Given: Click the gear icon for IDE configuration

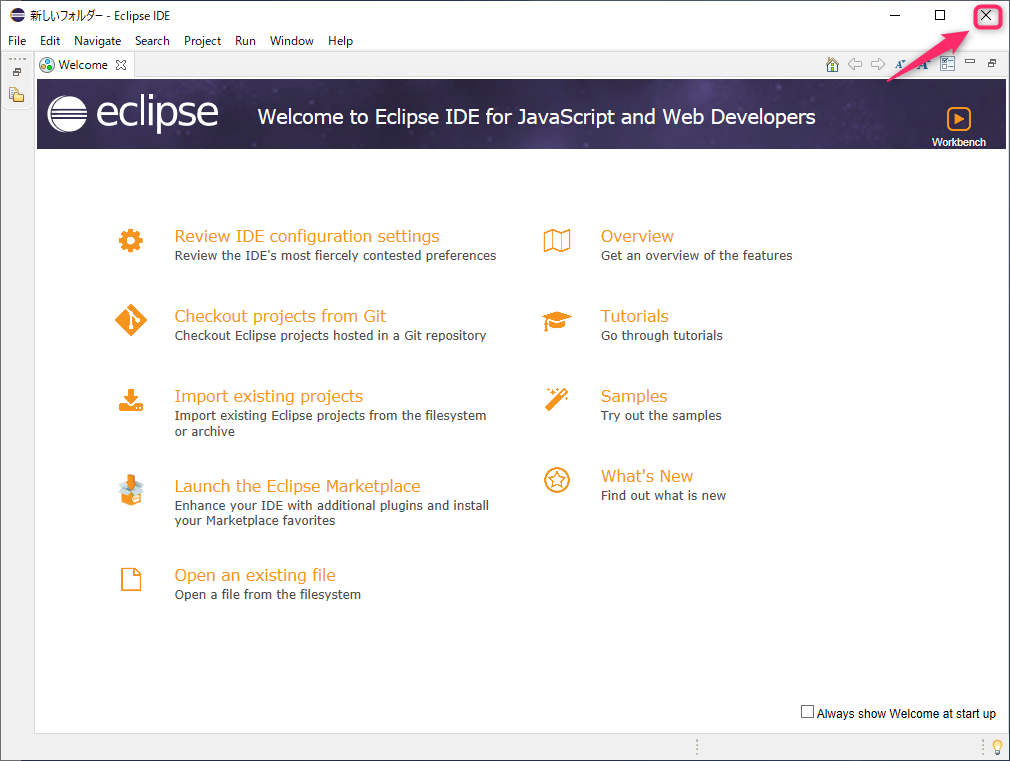Looking at the screenshot, I should click(131, 240).
